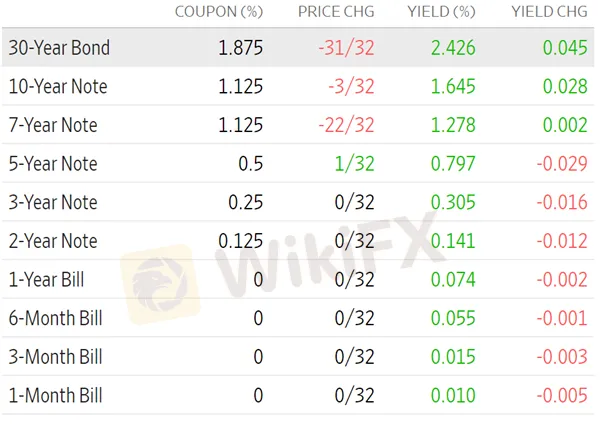Select the 2-Year Note label
This screenshot has width=602, height=425.
pos(54,241)
